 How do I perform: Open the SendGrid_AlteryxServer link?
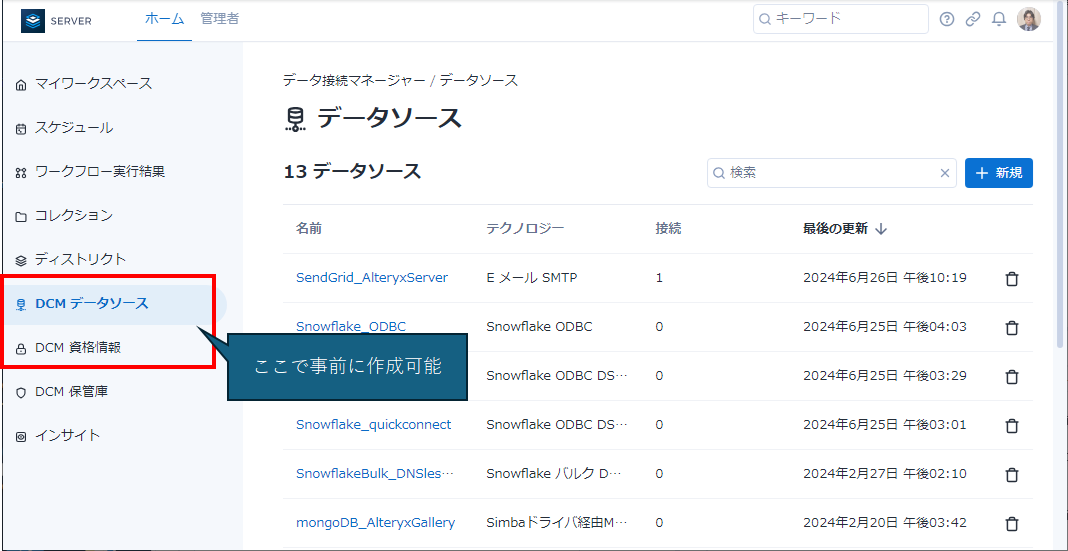click(x=371, y=278)
